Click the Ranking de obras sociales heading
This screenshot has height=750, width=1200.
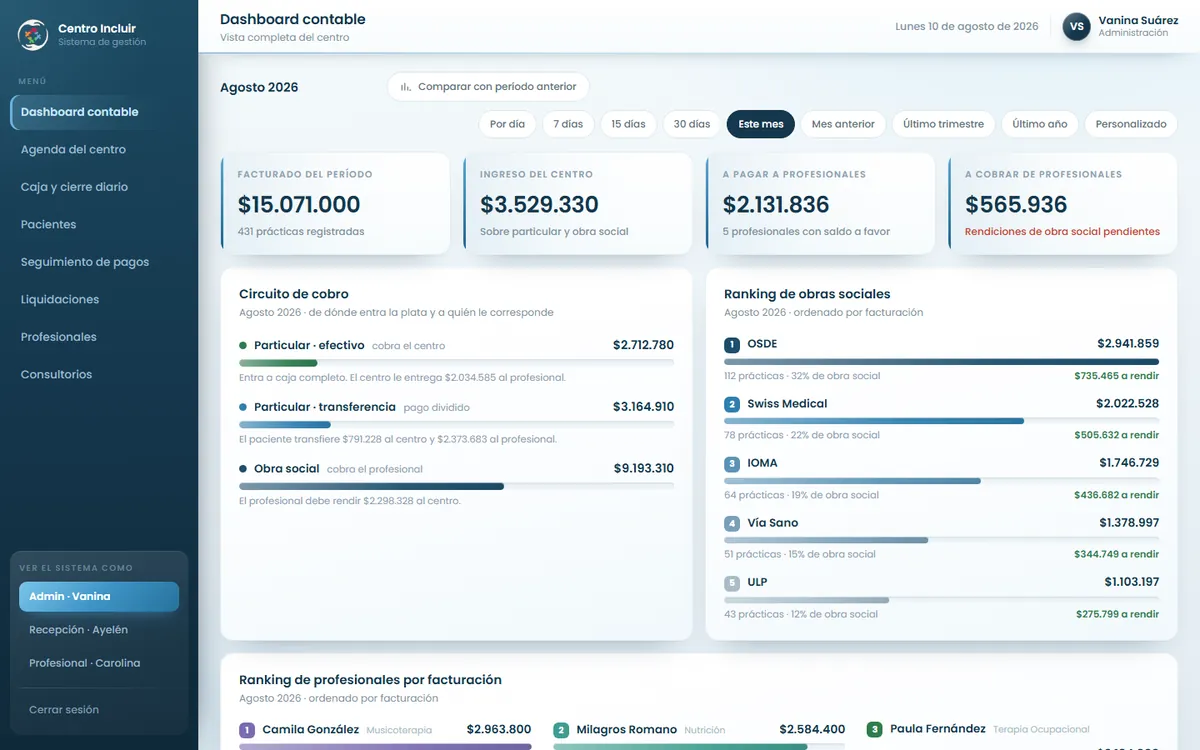click(807, 294)
